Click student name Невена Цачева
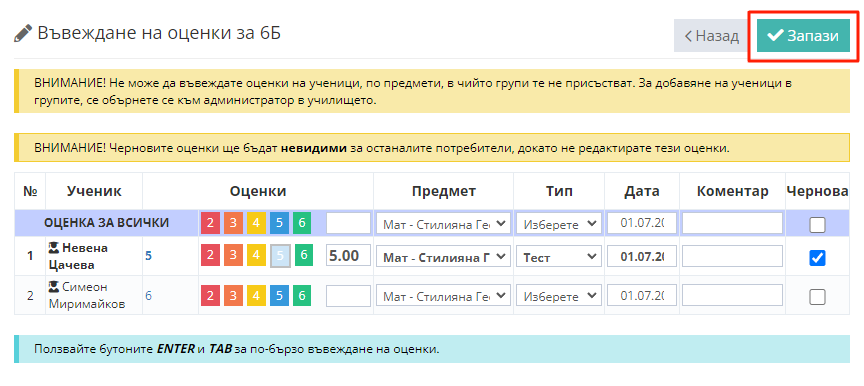The image size is (864, 386). [x=79, y=257]
